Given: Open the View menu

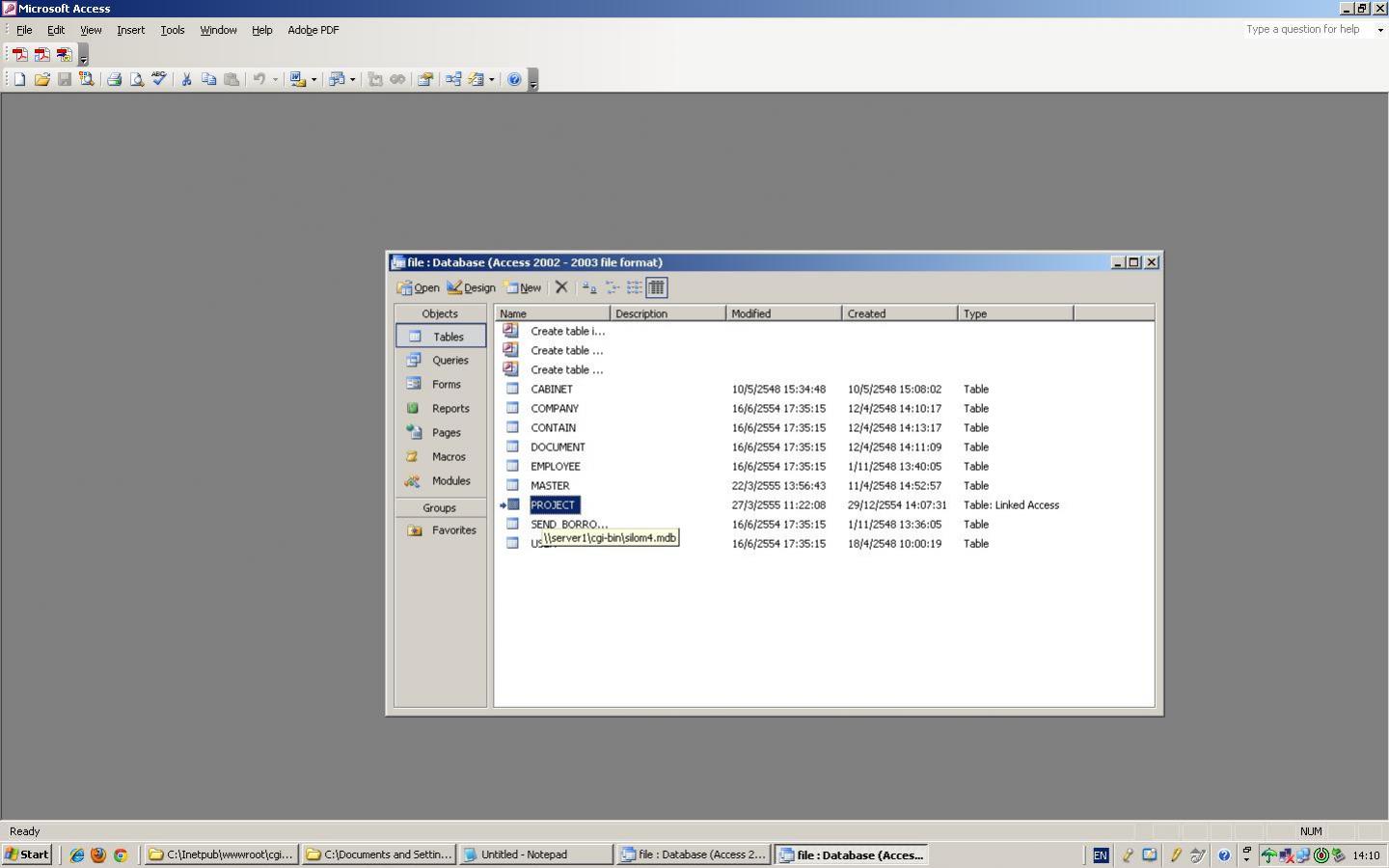Looking at the screenshot, I should coord(91,30).
